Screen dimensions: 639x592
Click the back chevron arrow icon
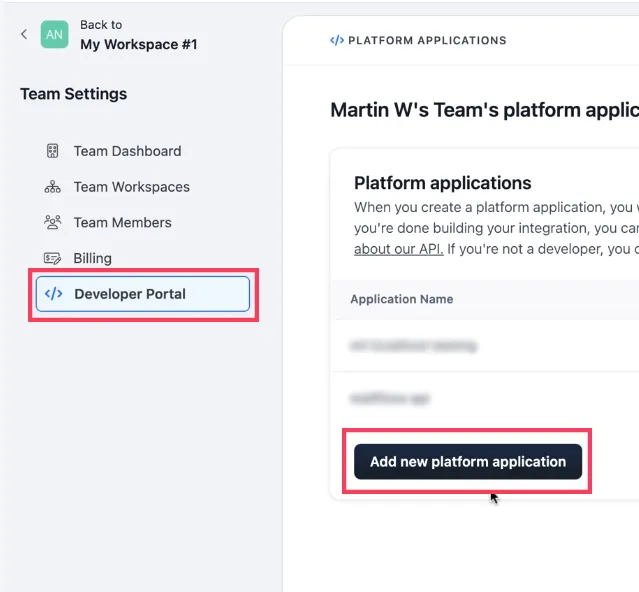[x=24, y=34]
